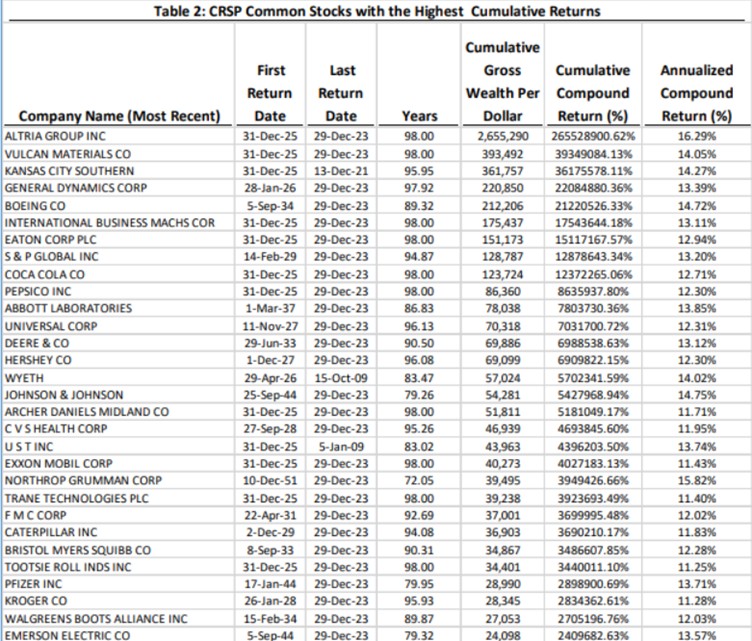Click Boeing's years value 89.32
The width and height of the screenshot is (752, 641).
419,206
